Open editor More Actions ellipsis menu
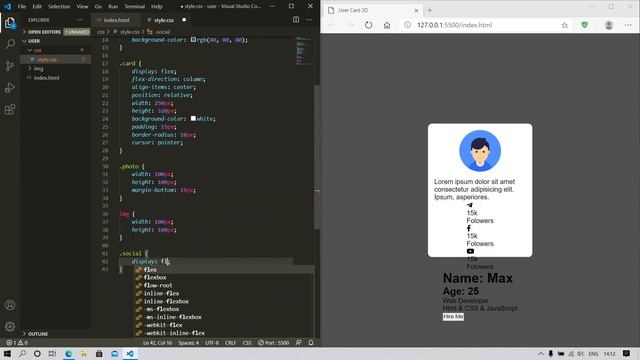 [x=309, y=20]
